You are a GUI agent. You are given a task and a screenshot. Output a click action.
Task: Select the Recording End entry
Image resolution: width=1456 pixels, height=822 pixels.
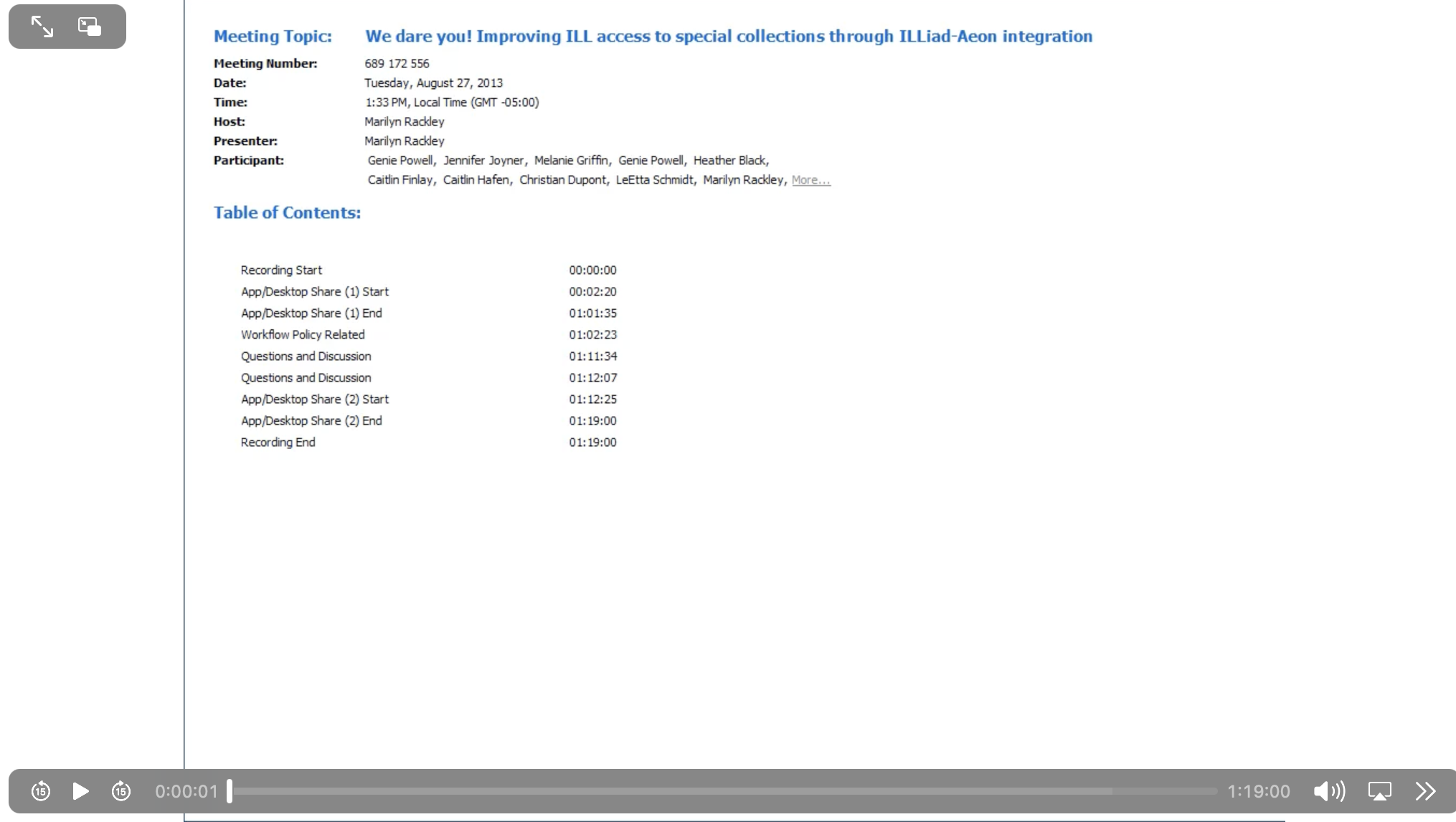[278, 443]
